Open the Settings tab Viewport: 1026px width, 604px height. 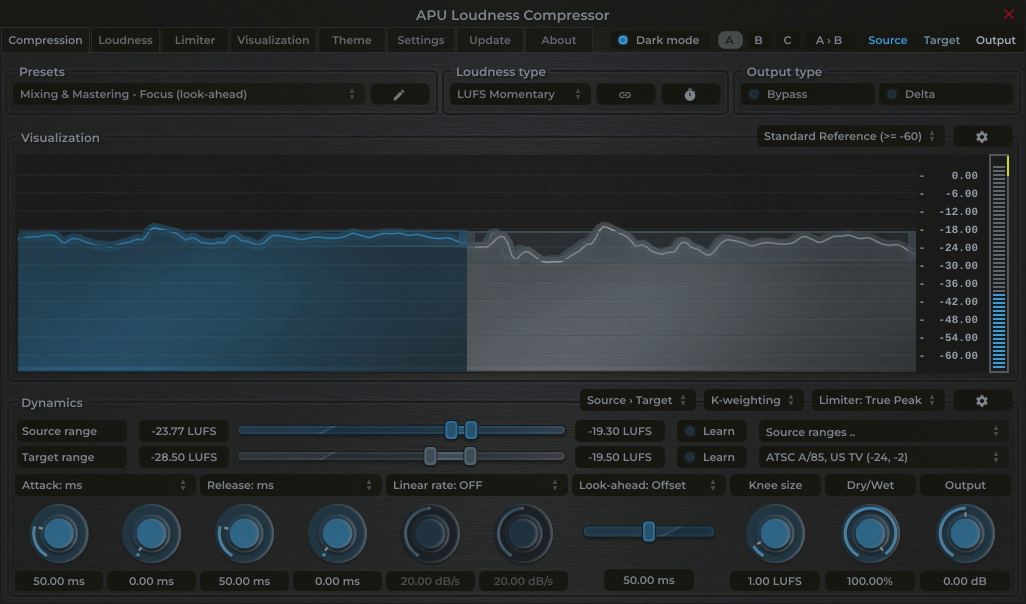click(x=420, y=40)
